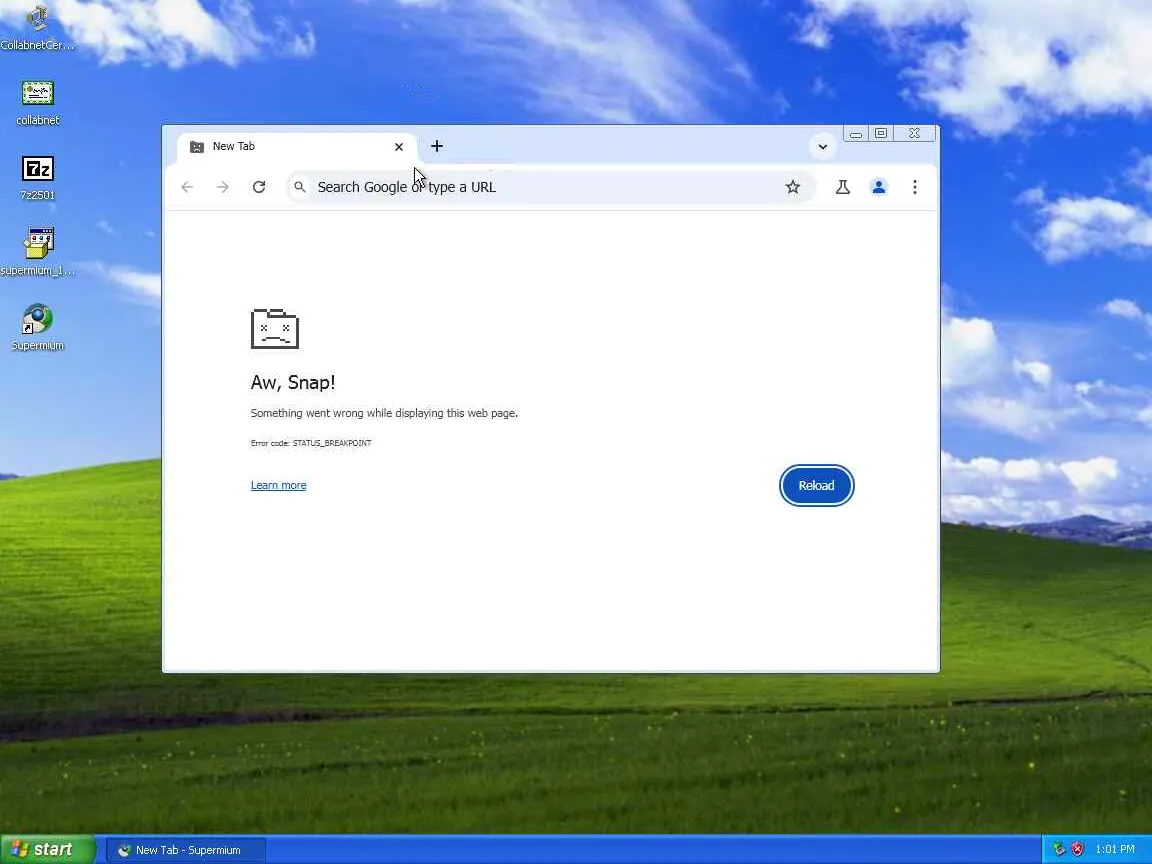Open a new tab with the plus button
This screenshot has width=1152, height=864.
coord(437,146)
